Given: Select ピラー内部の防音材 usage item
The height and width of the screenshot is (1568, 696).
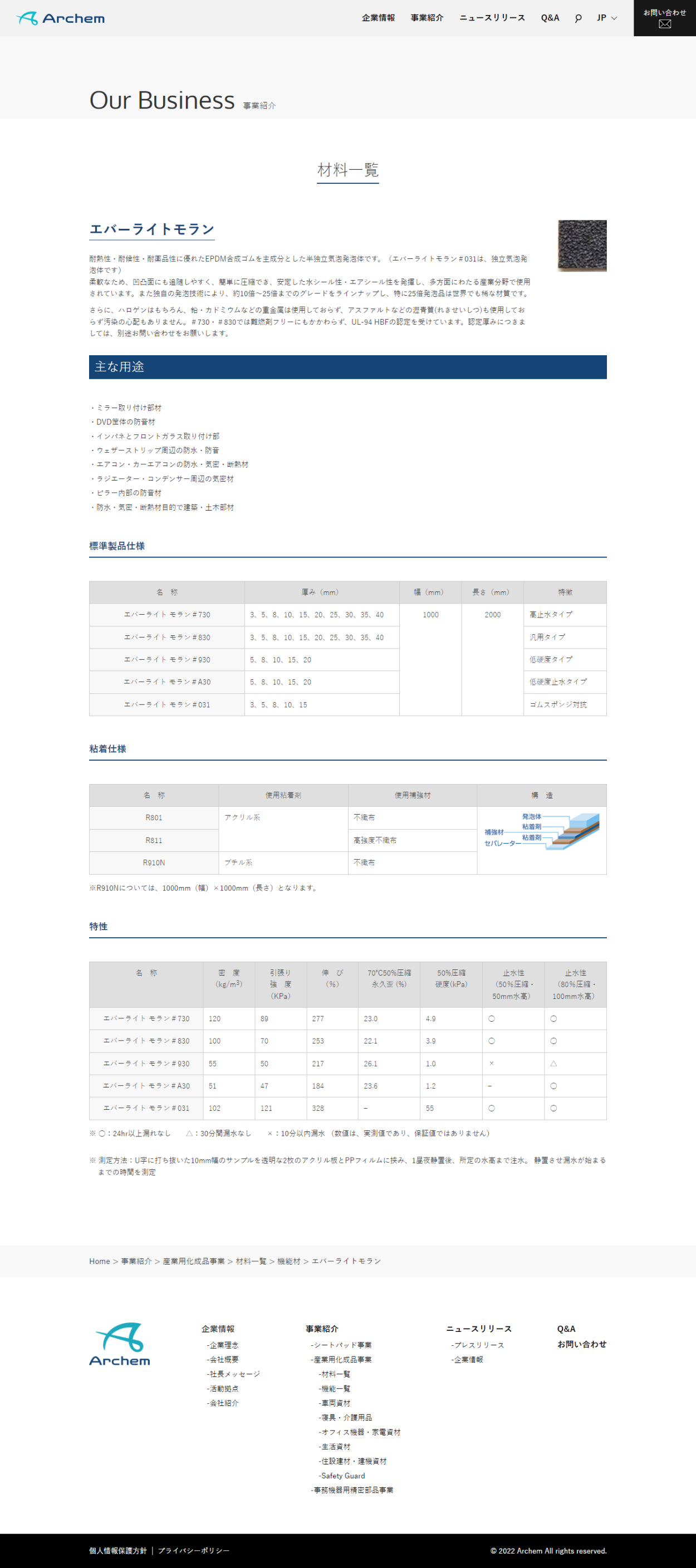Looking at the screenshot, I should click(x=125, y=493).
